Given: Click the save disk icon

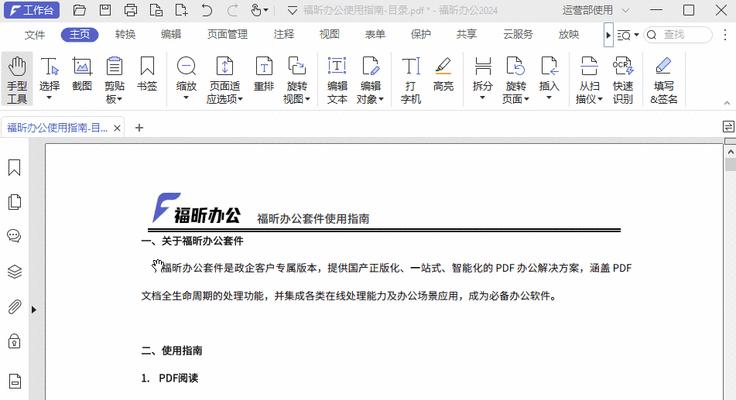Looking at the screenshot, I should (105, 10).
